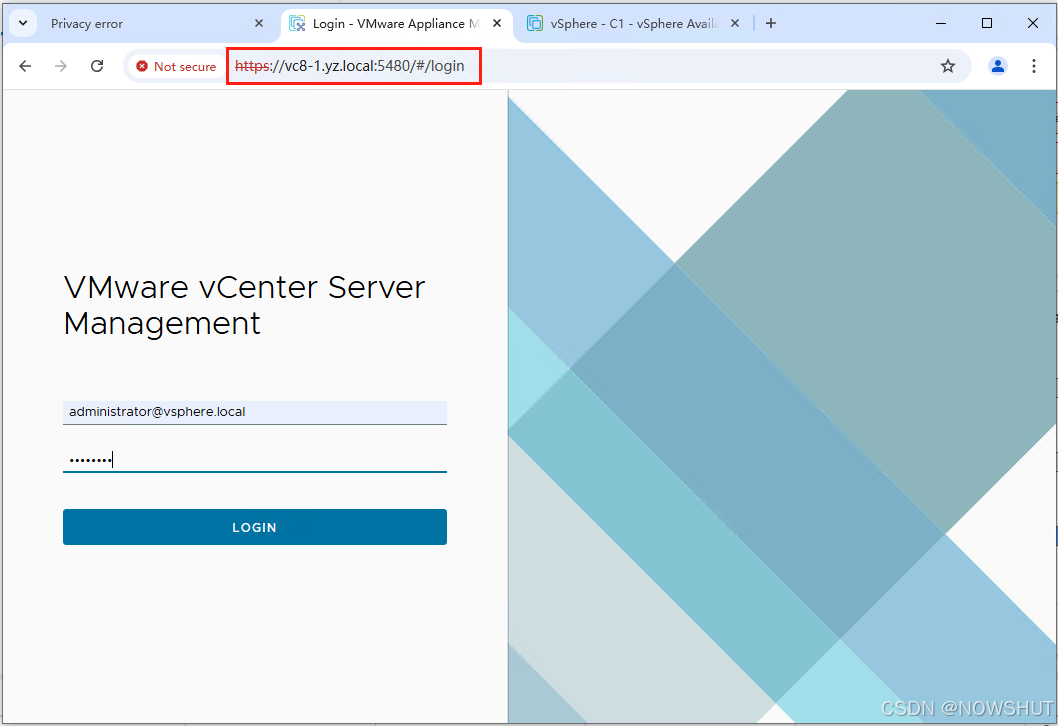The height and width of the screenshot is (726, 1058).
Task: Select the Login - VMware Appliance tab
Action: point(396,24)
